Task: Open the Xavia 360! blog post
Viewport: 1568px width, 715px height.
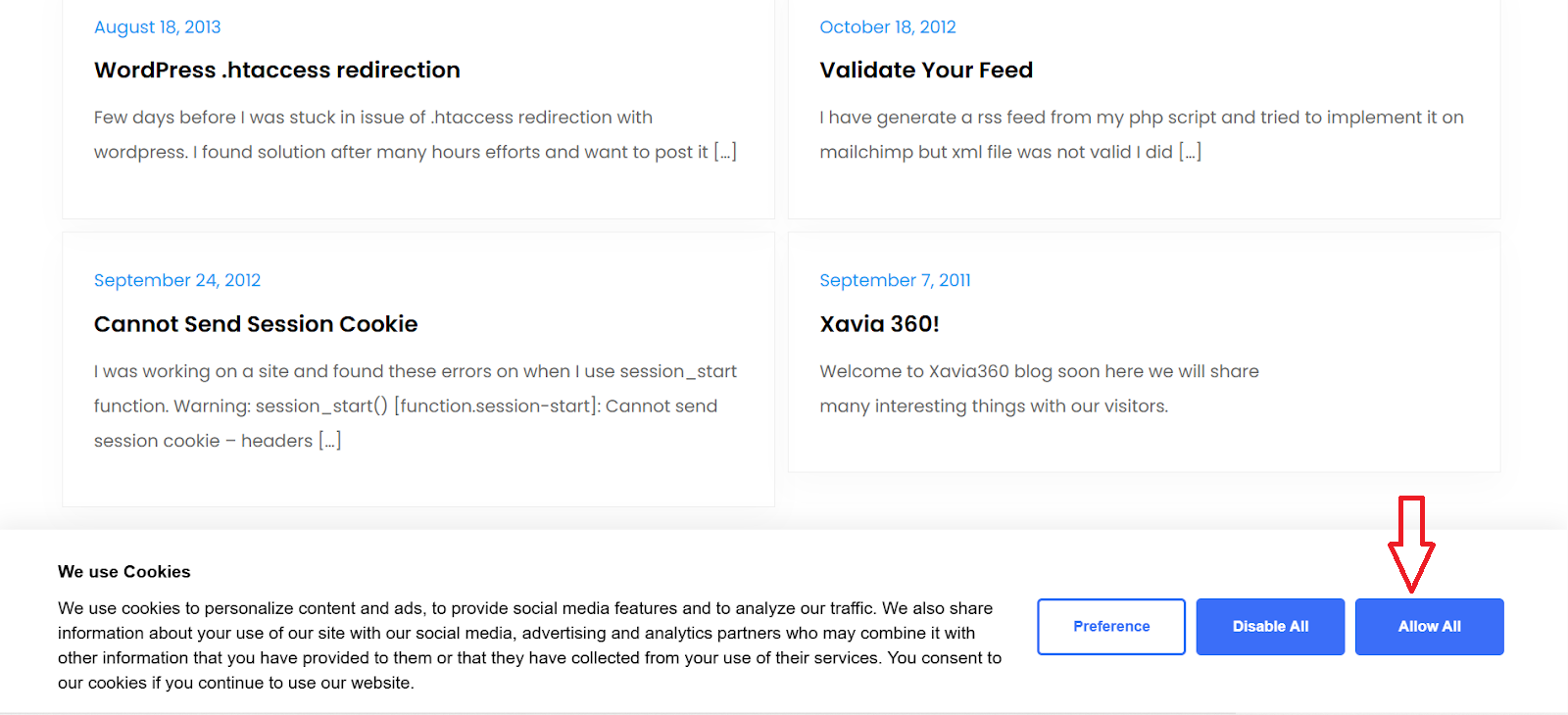Action: pos(879,324)
